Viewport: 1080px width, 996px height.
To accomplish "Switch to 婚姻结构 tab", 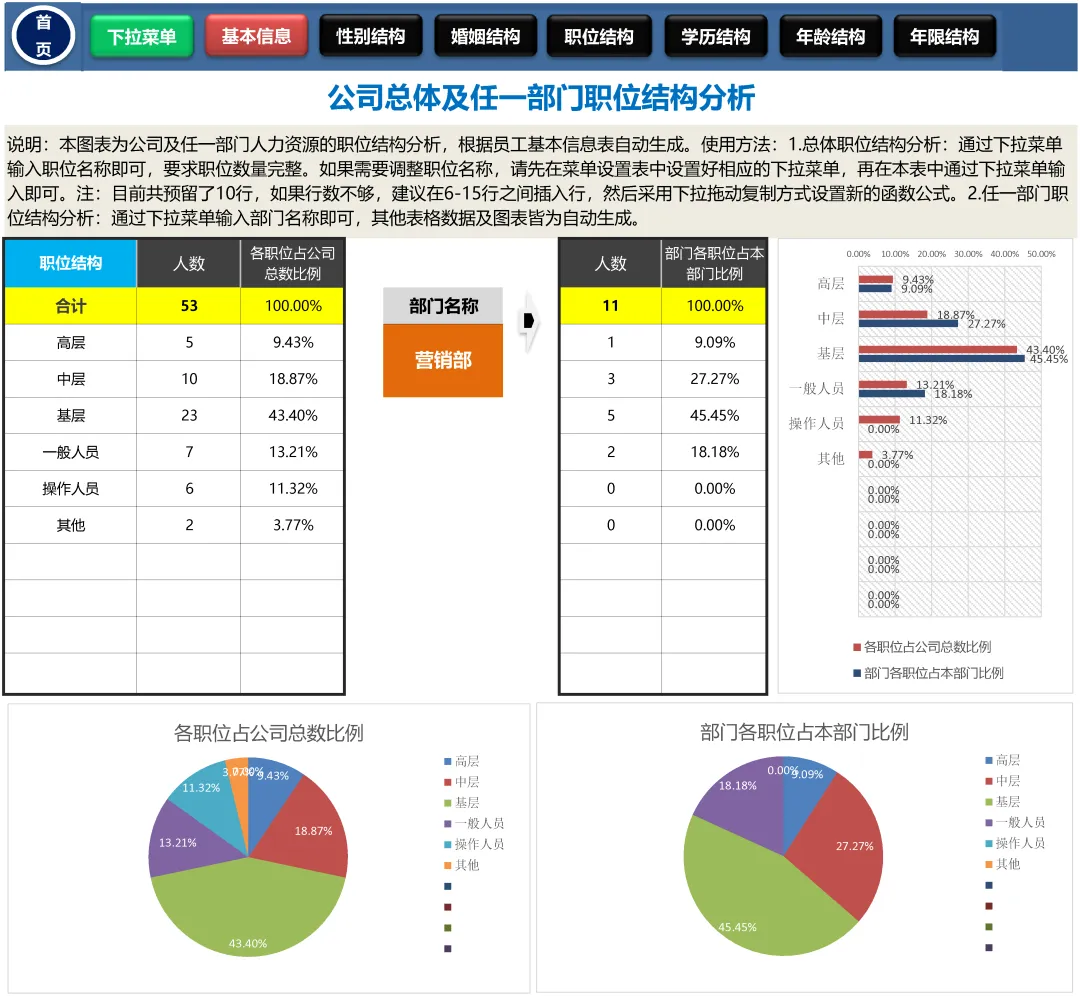I will click(x=486, y=36).
